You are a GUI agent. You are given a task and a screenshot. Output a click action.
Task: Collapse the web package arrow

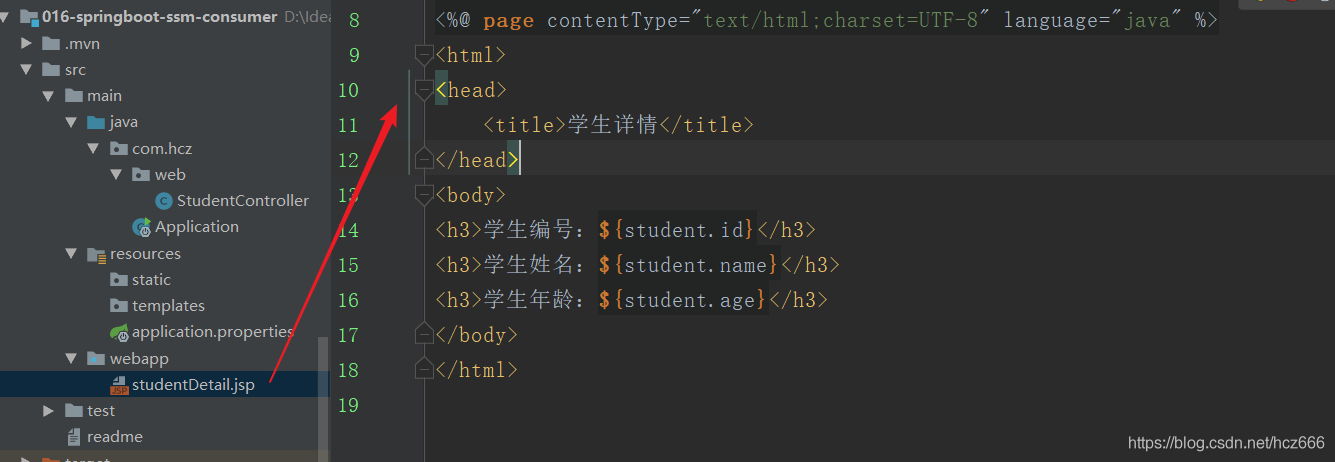pos(116,174)
